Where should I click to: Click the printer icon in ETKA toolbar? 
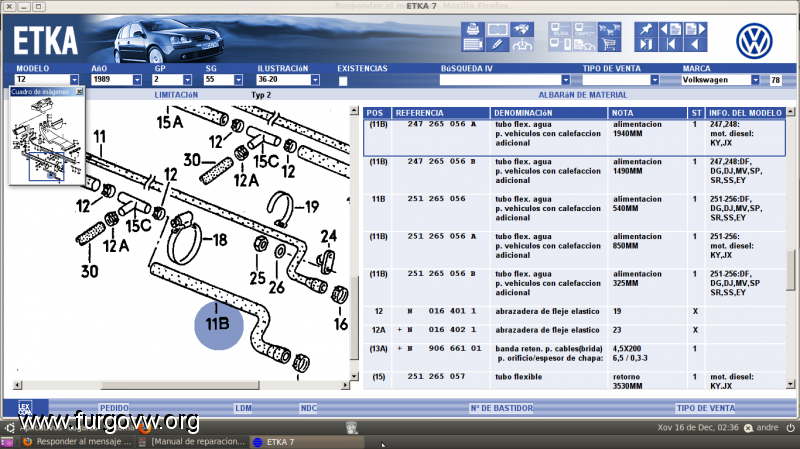click(x=472, y=29)
